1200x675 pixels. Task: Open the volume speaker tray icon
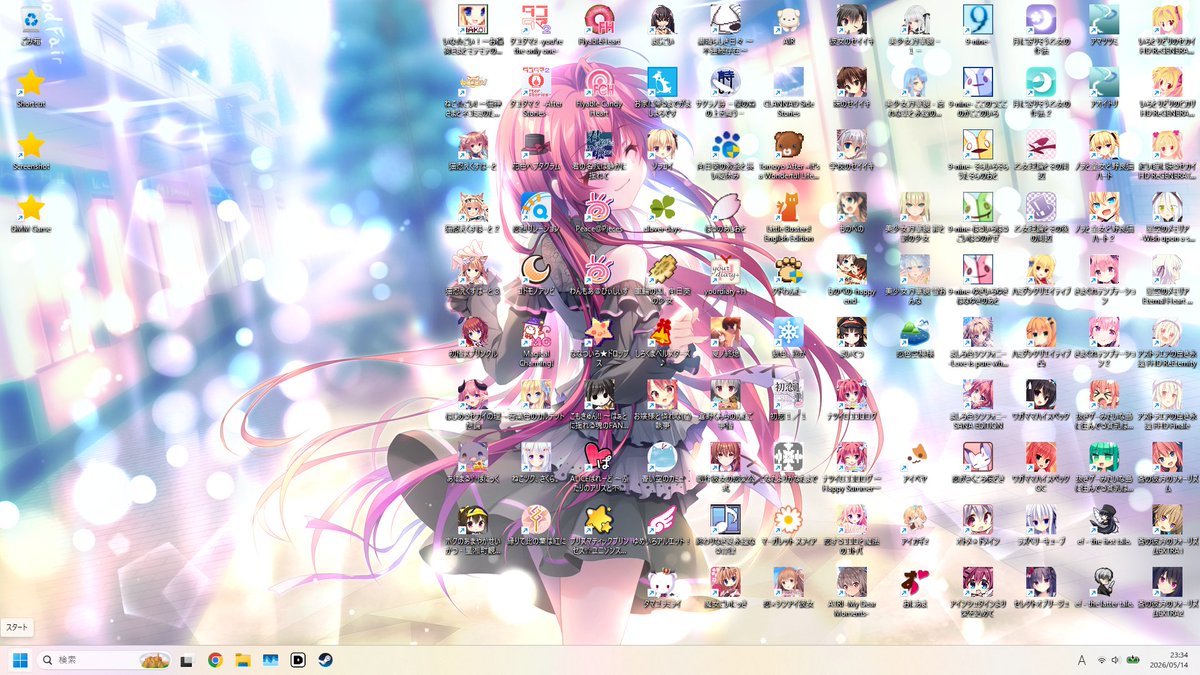tap(1115, 660)
